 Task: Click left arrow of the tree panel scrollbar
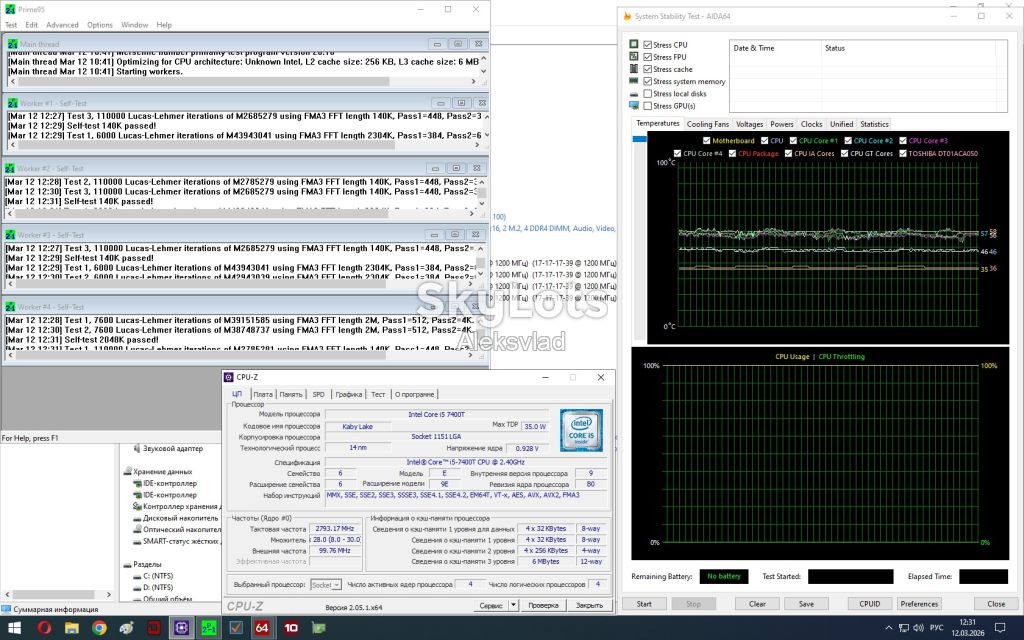coord(7,594)
